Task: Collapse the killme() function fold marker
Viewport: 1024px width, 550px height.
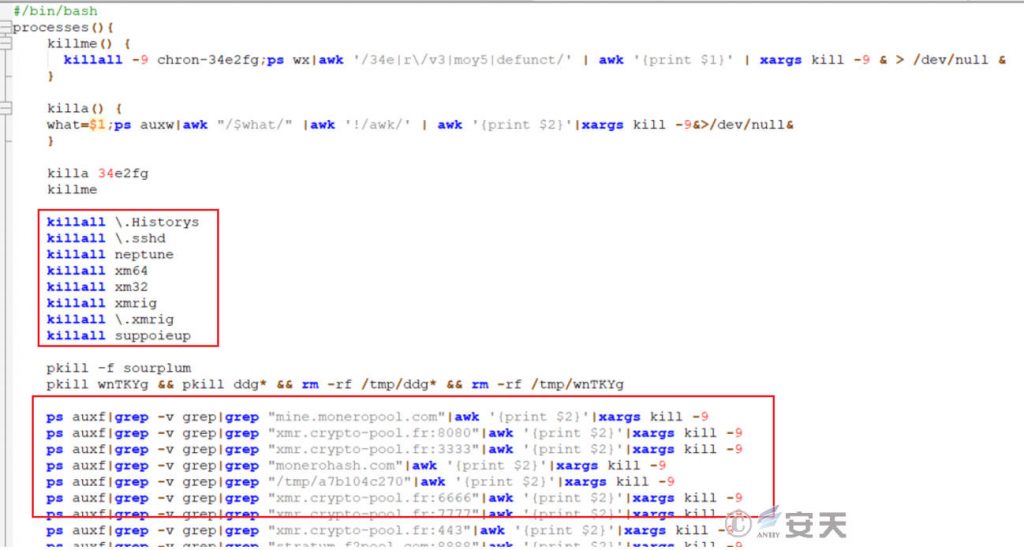Action: (5, 44)
